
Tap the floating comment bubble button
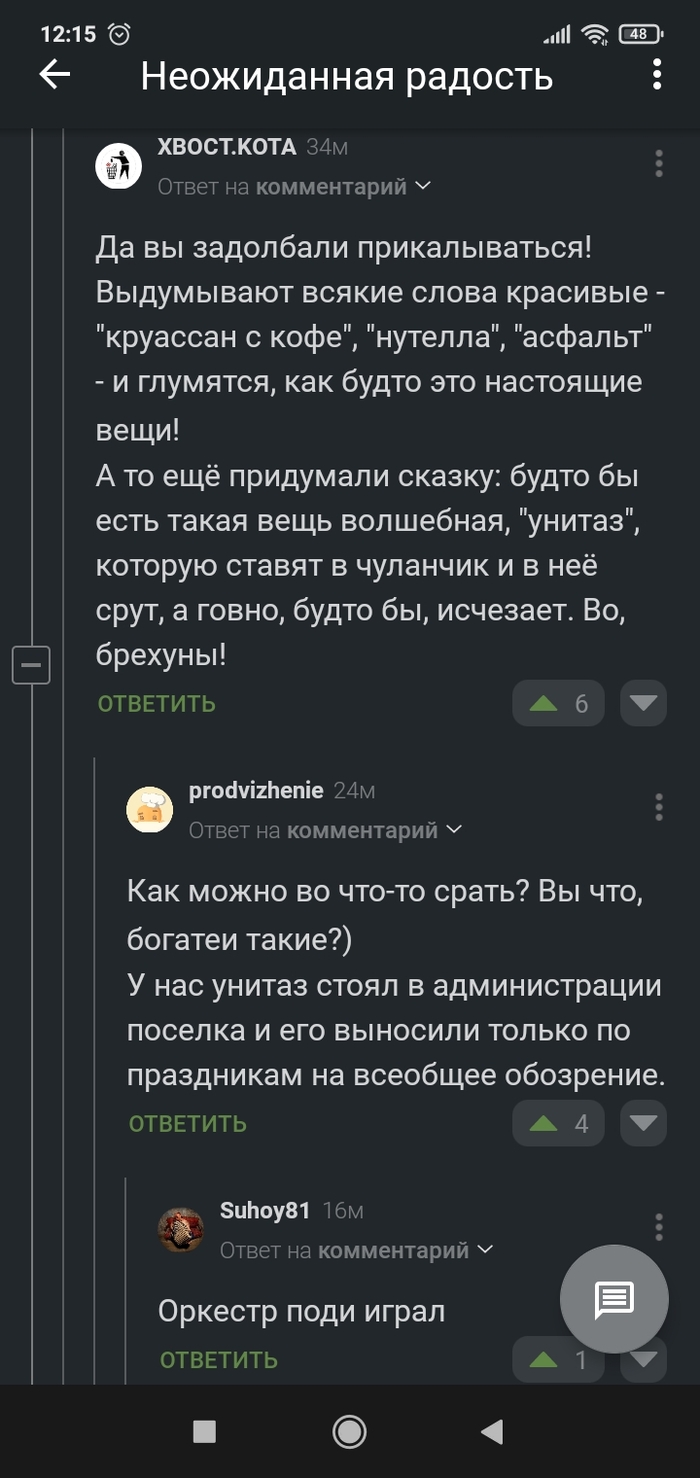pos(614,1299)
